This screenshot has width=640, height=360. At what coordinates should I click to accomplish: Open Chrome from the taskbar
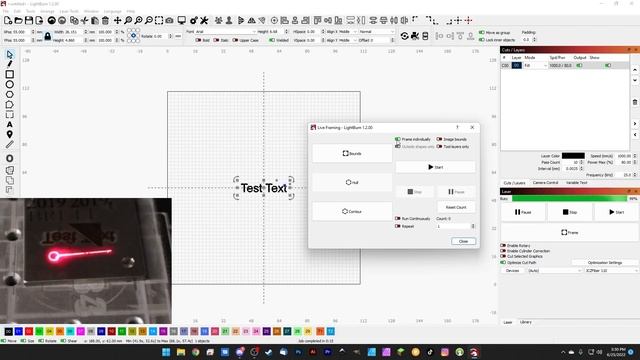coord(196,352)
